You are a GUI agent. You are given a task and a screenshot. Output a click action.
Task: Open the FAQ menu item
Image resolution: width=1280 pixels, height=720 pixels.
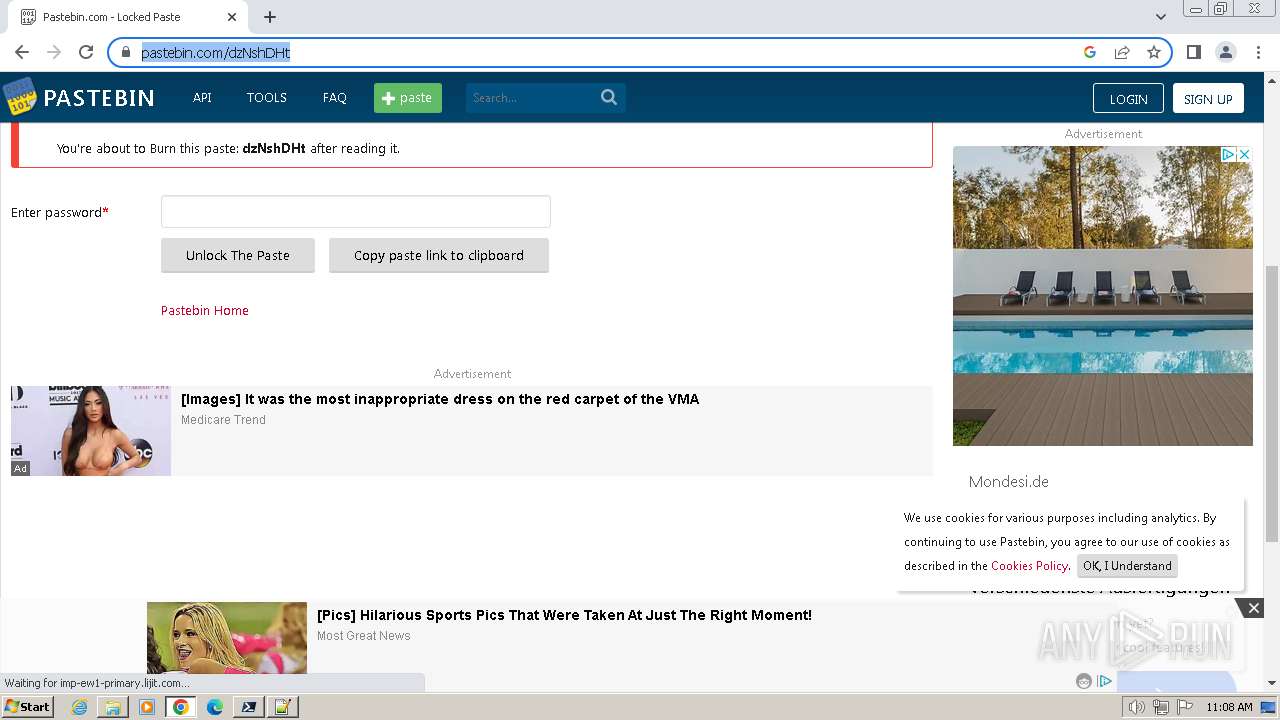(335, 97)
